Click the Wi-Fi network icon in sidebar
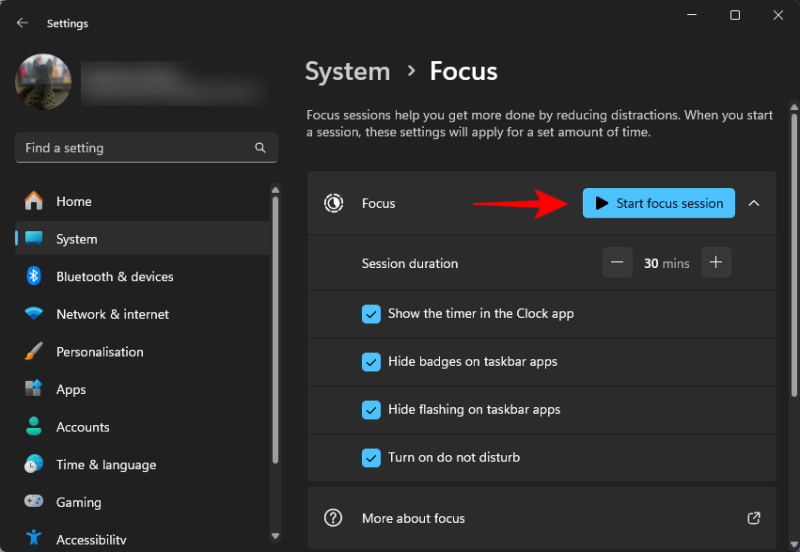Viewport: 800px width, 552px height. pos(34,313)
